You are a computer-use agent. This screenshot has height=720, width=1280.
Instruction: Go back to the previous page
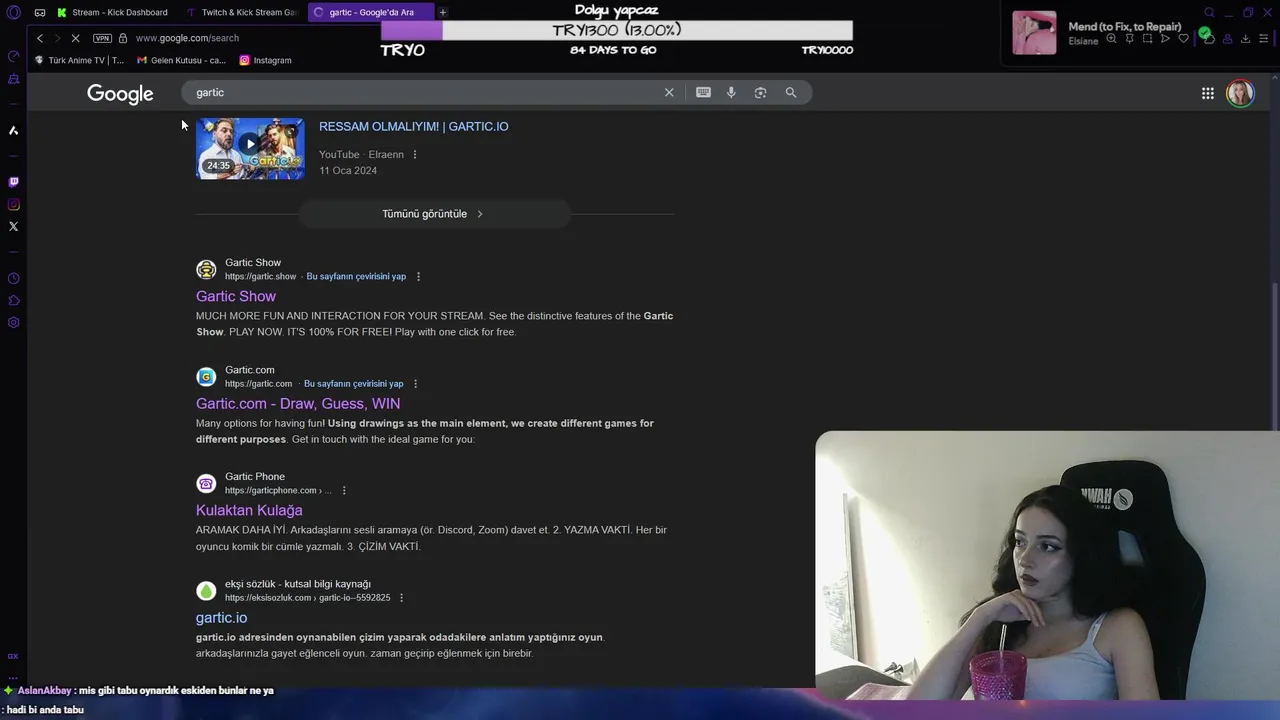[x=40, y=38]
